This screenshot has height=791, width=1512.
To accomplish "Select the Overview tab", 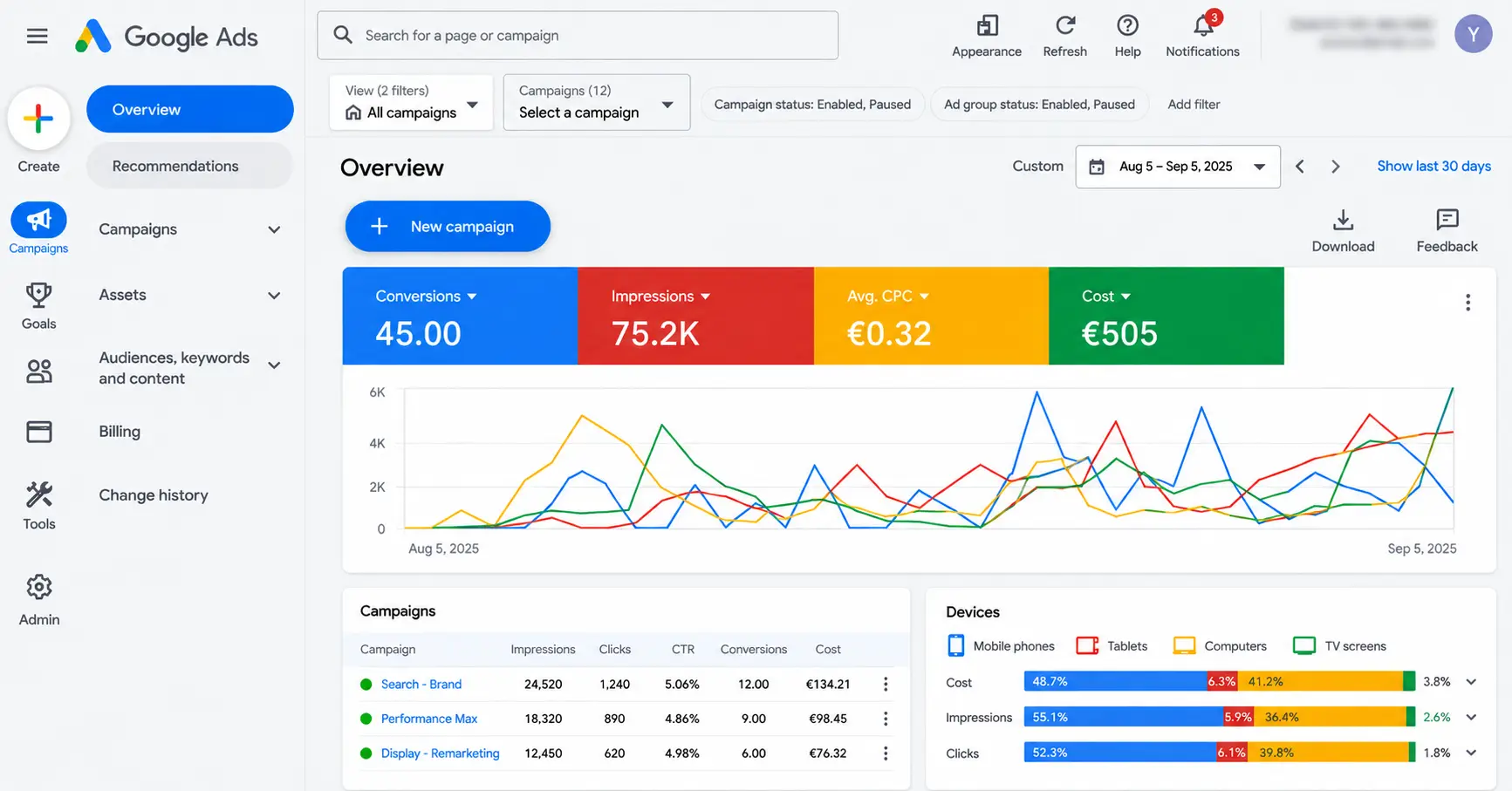I will point(190,109).
